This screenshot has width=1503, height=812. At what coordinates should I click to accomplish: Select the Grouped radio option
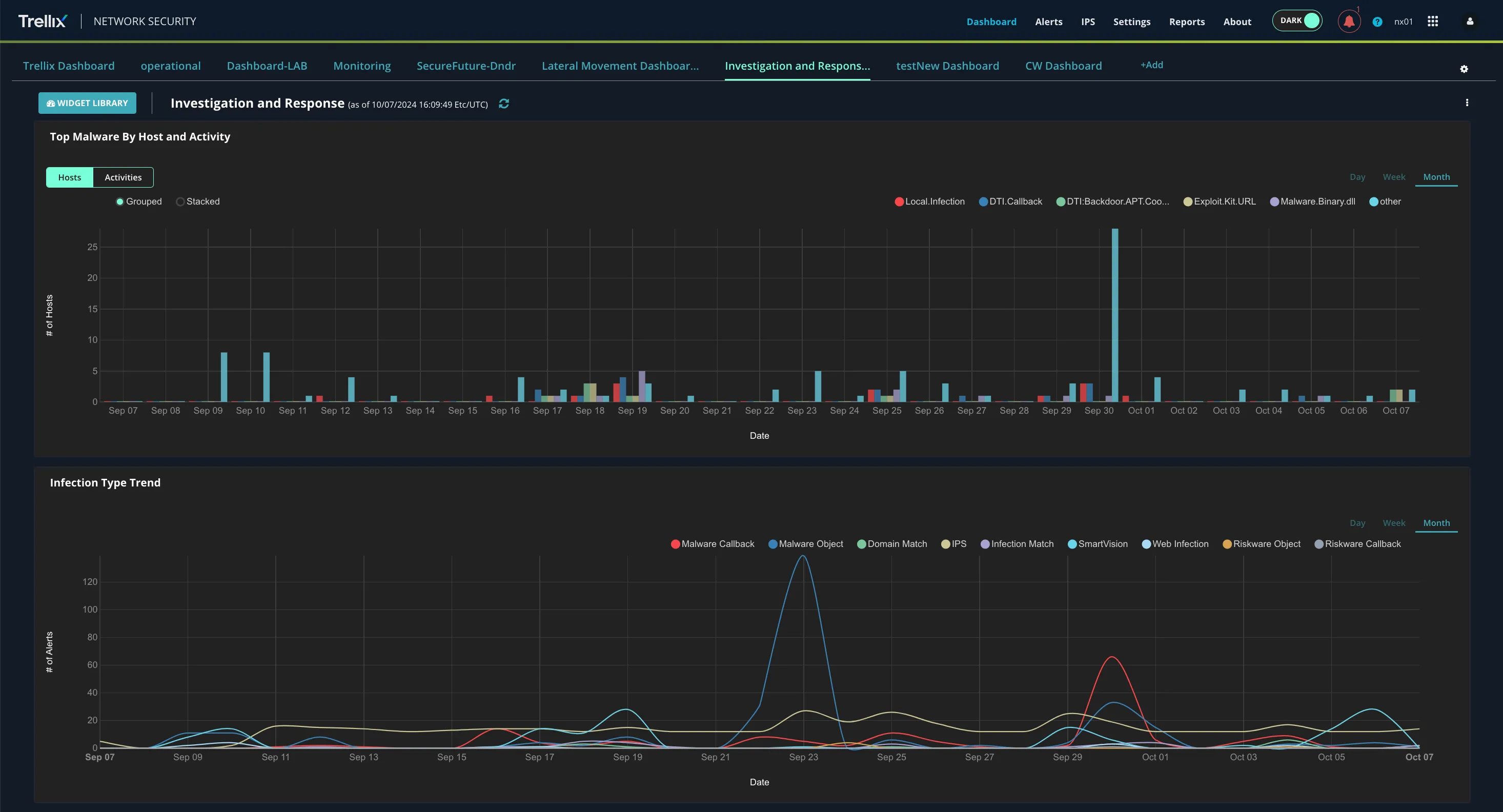click(x=119, y=202)
